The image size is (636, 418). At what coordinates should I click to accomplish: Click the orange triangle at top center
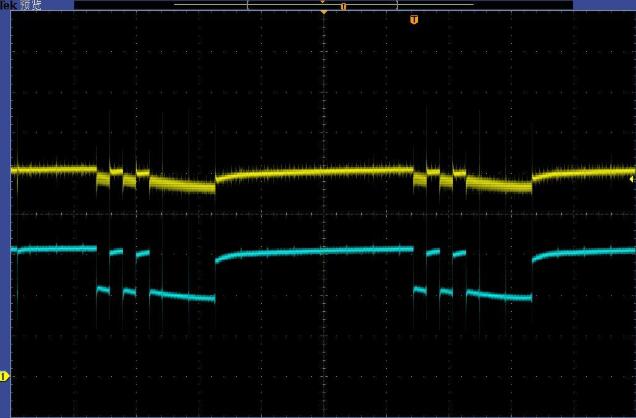coord(323,12)
